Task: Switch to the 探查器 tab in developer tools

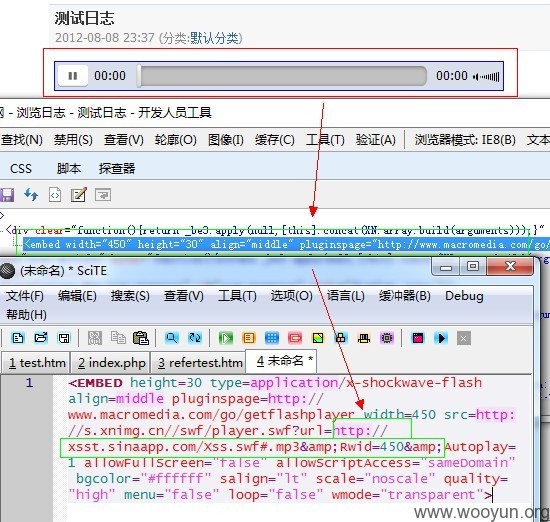Action: pos(117,169)
